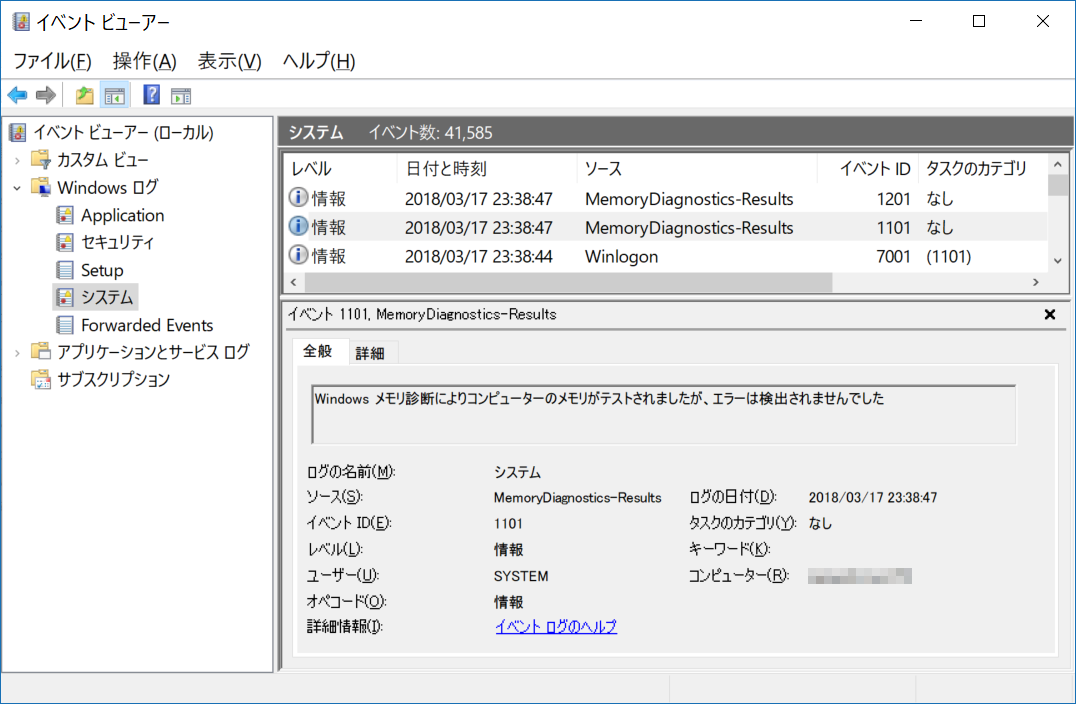
Task: Select MemoryDiagnostics-Results source in 1201 row
Action: pyautogui.click(x=689, y=199)
